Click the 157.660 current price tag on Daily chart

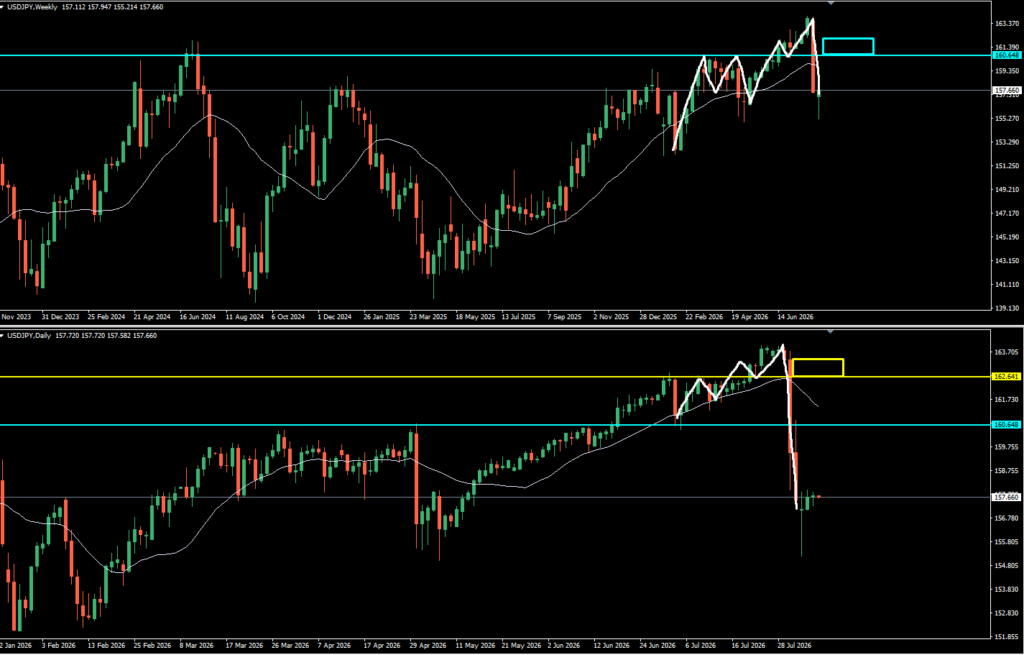click(x=1007, y=498)
